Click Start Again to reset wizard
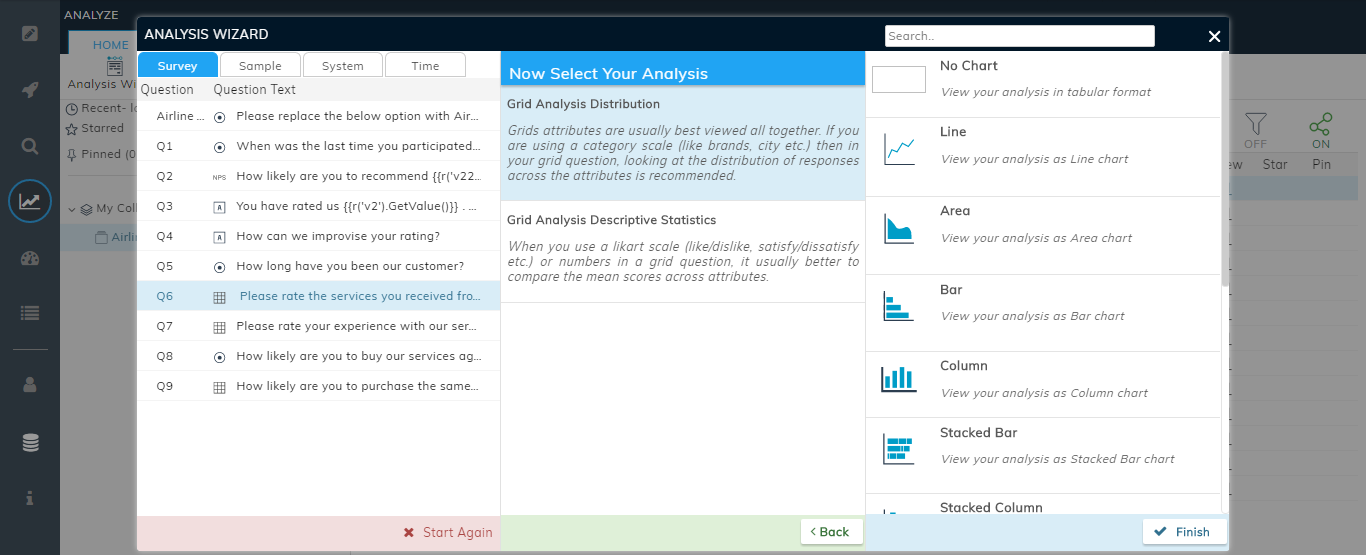The image size is (1366, 555). click(x=448, y=533)
